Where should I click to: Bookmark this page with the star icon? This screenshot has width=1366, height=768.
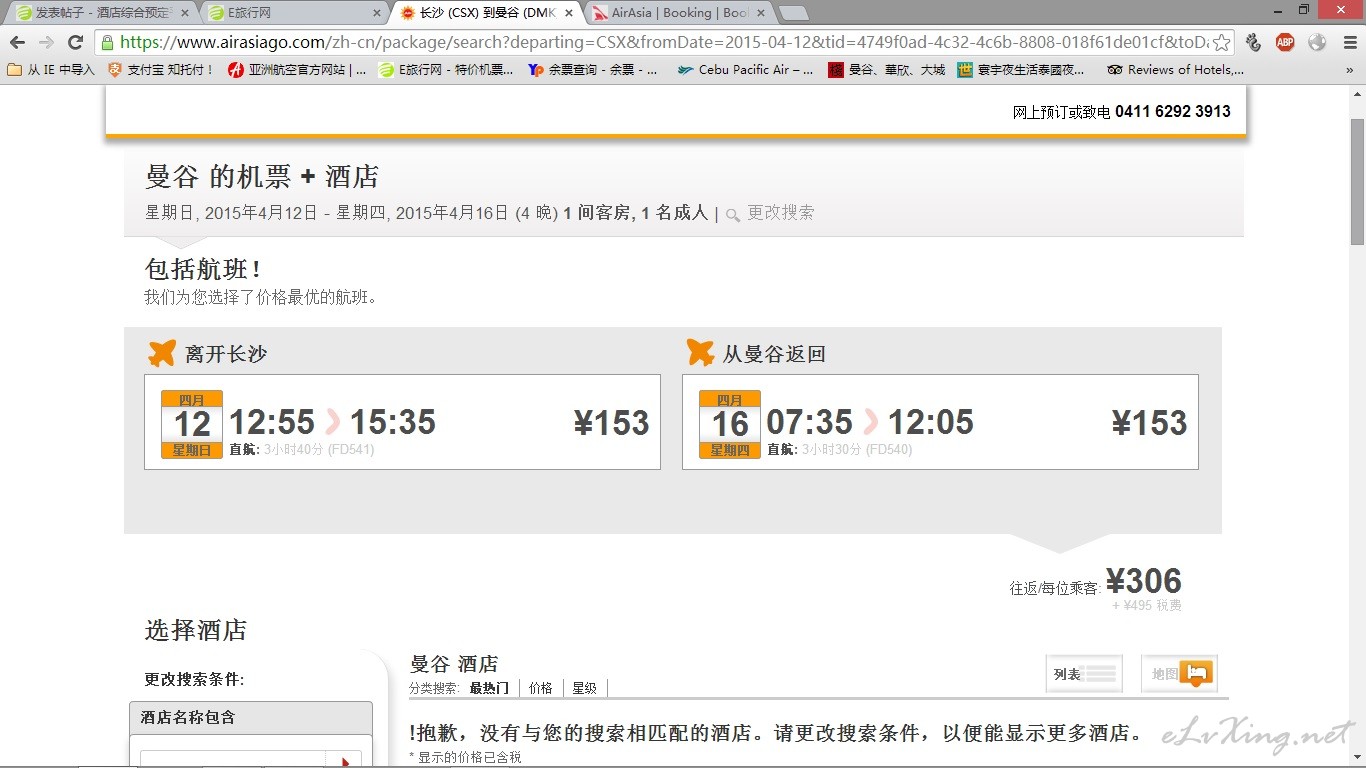(1221, 43)
